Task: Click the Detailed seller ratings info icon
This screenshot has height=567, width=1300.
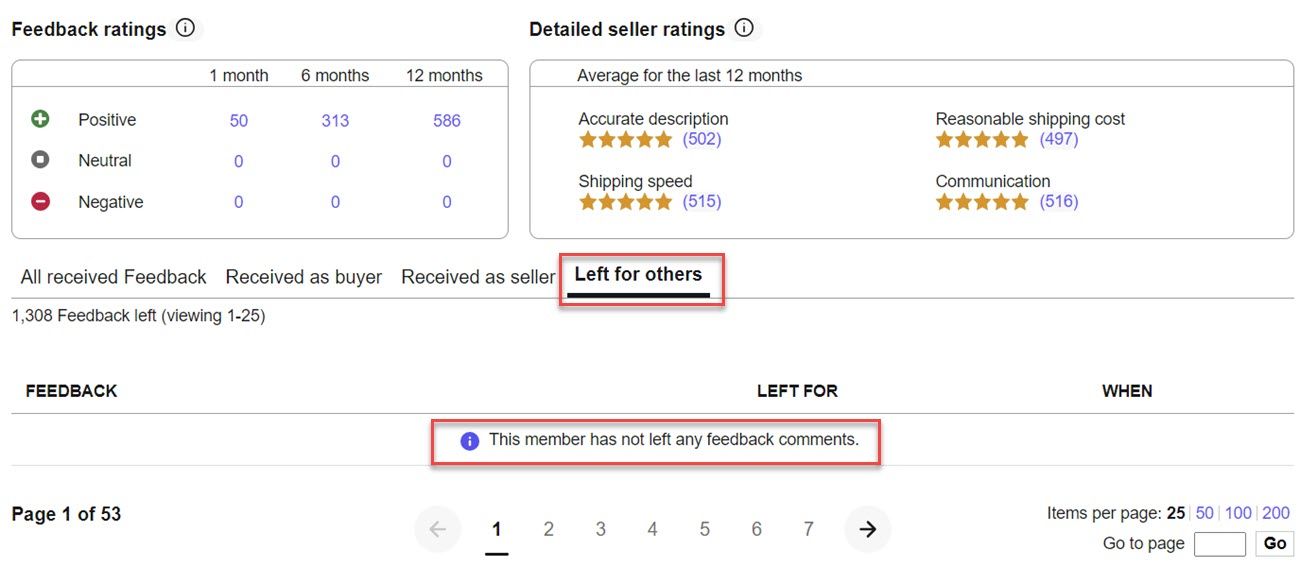Action: tap(744, 29)
